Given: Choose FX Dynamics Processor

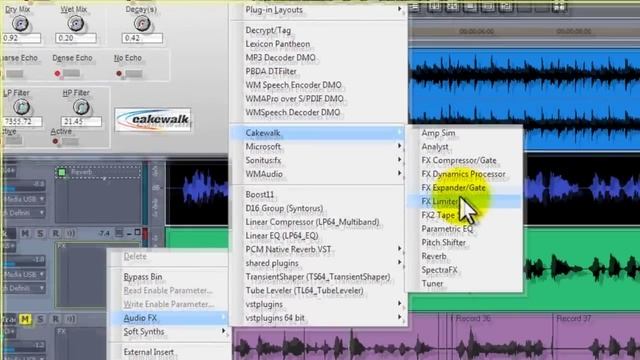Looking at the screenshot, I should [464, 174].
